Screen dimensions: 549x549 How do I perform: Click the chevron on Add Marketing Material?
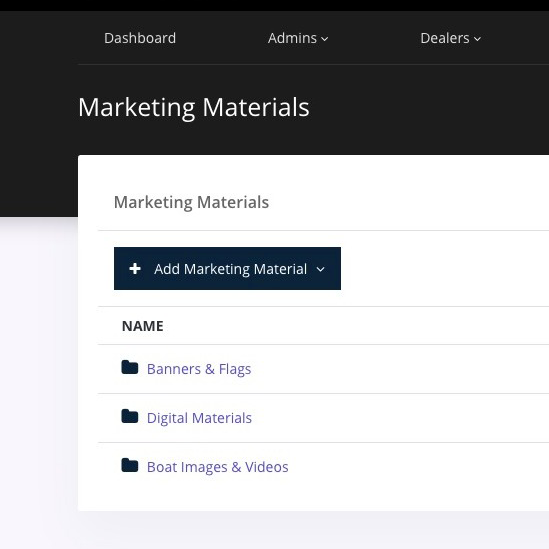click(320, 269)
